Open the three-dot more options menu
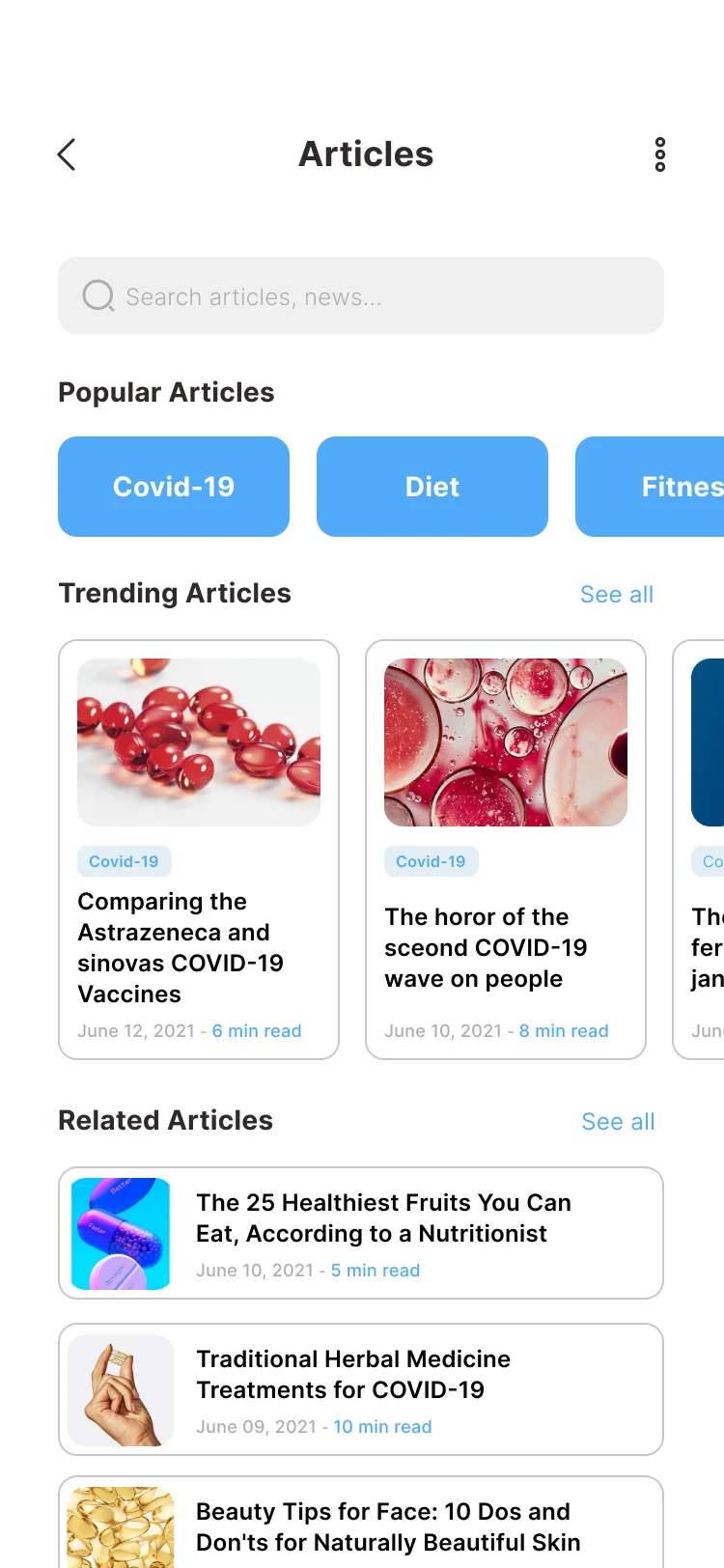Viewport: 724px width, 1568px height. tap(660, 154)
